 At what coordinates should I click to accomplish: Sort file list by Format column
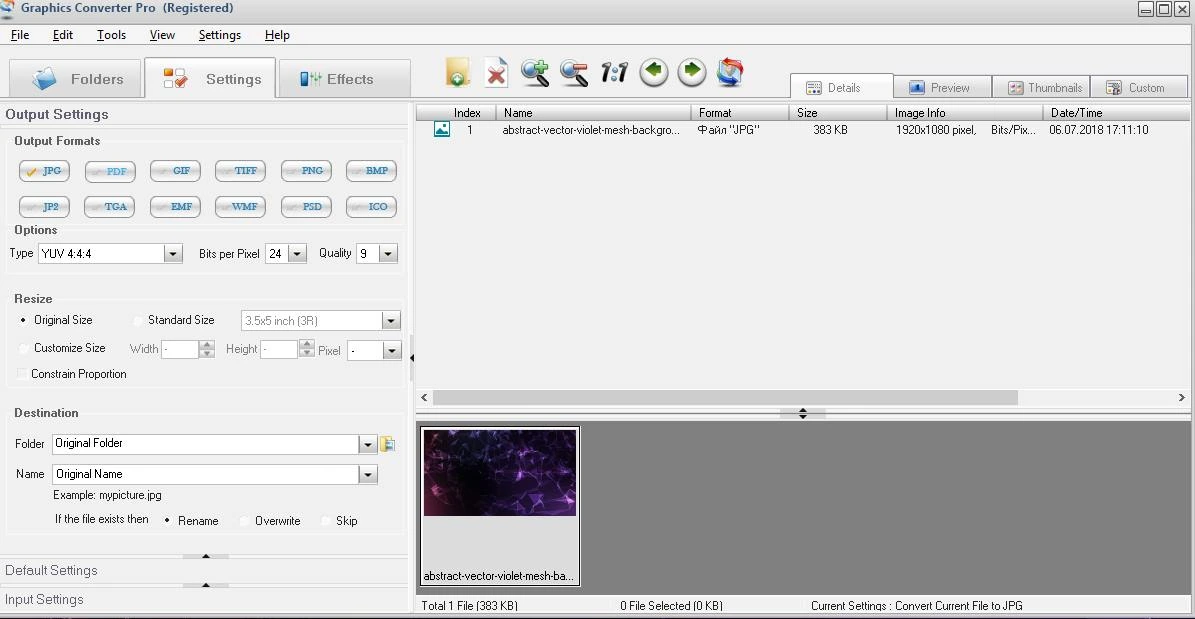pyautogui.click(x=740, y=113)
